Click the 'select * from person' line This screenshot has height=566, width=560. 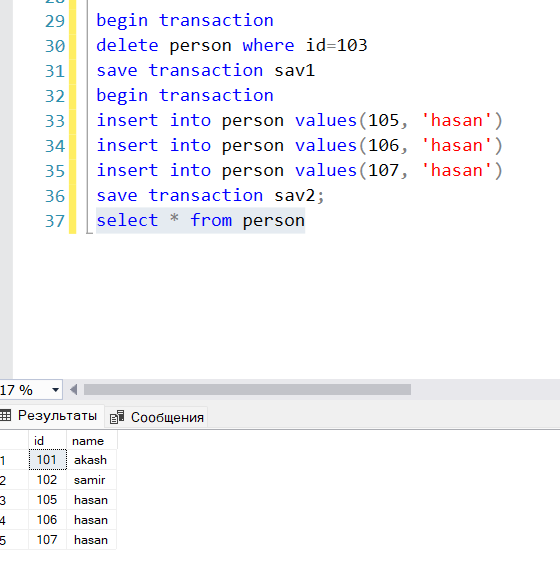pyautogui.click(x=200, y=221)
